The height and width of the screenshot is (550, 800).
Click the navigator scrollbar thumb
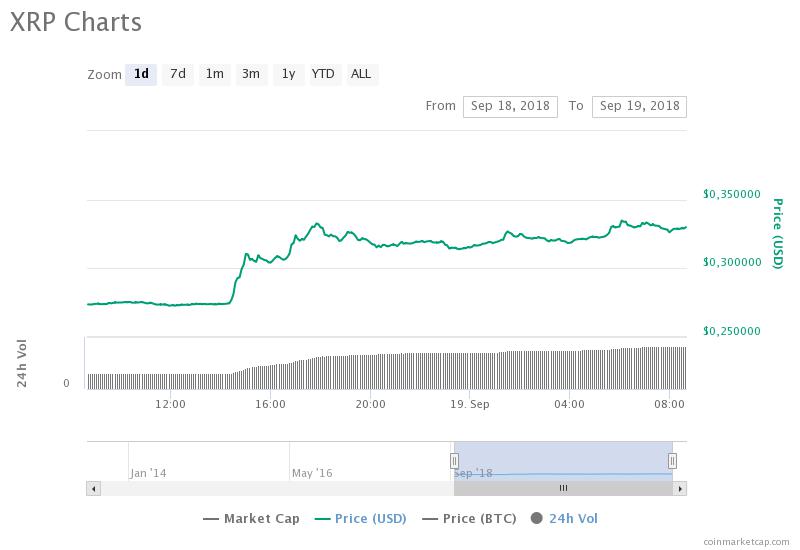tap(563, 488)
